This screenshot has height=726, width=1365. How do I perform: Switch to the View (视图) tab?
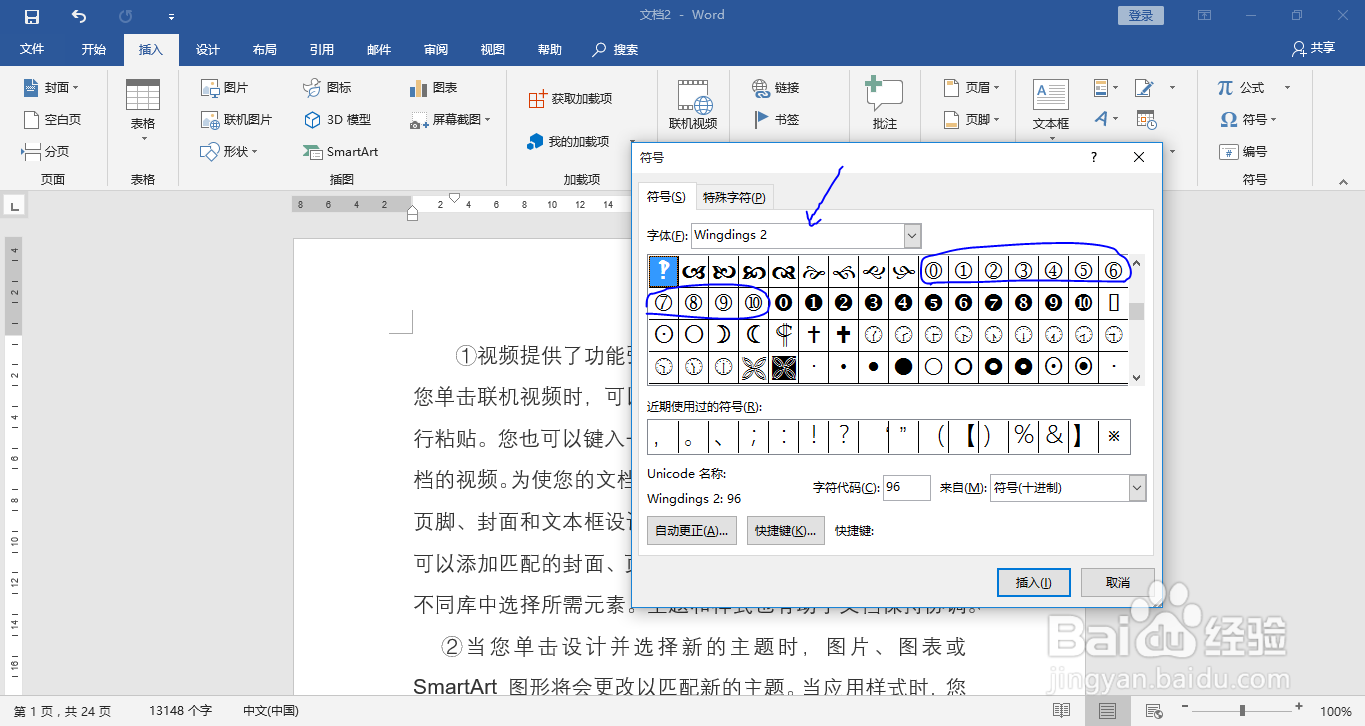[492, 49]
